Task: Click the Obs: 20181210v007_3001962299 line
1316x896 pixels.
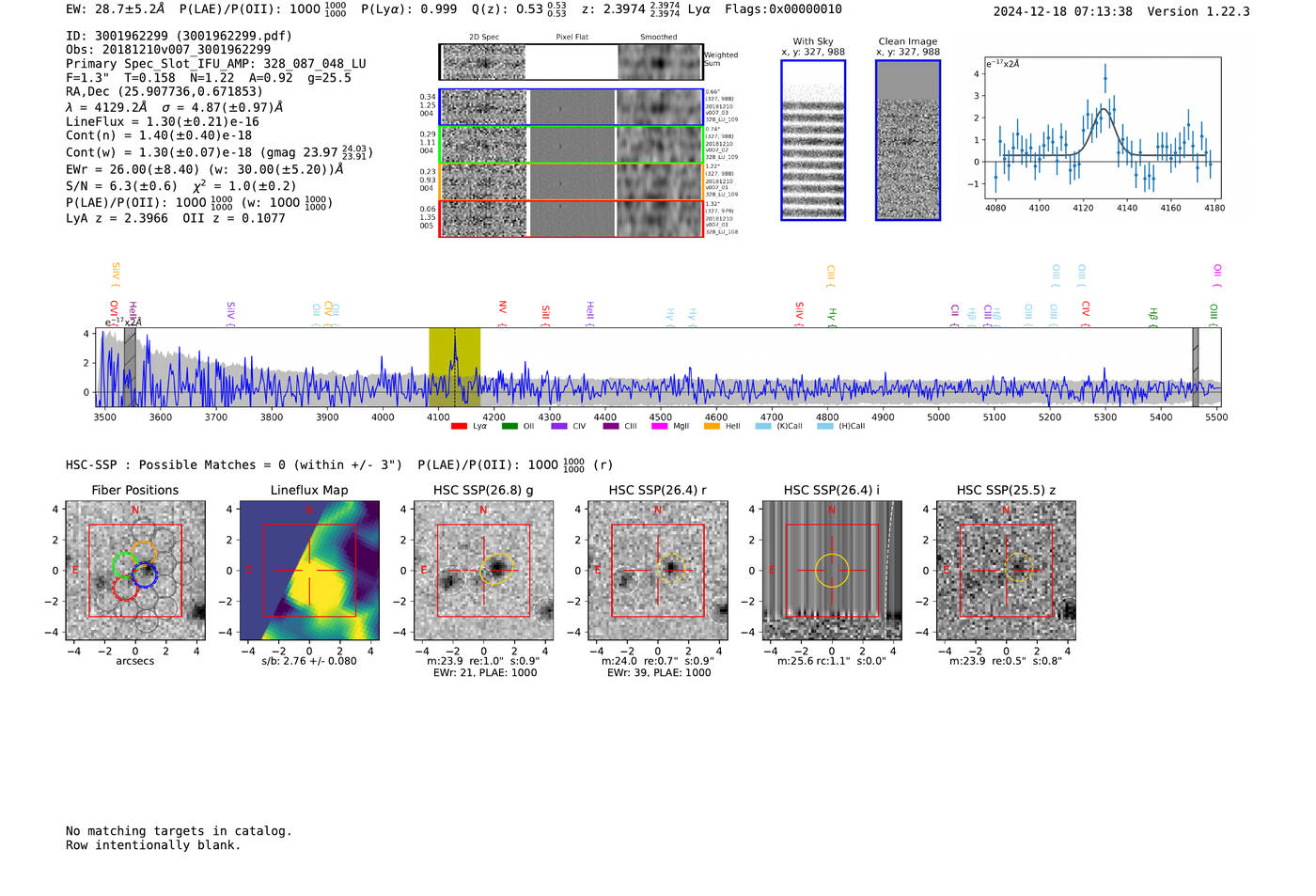Action: [168, 50]
